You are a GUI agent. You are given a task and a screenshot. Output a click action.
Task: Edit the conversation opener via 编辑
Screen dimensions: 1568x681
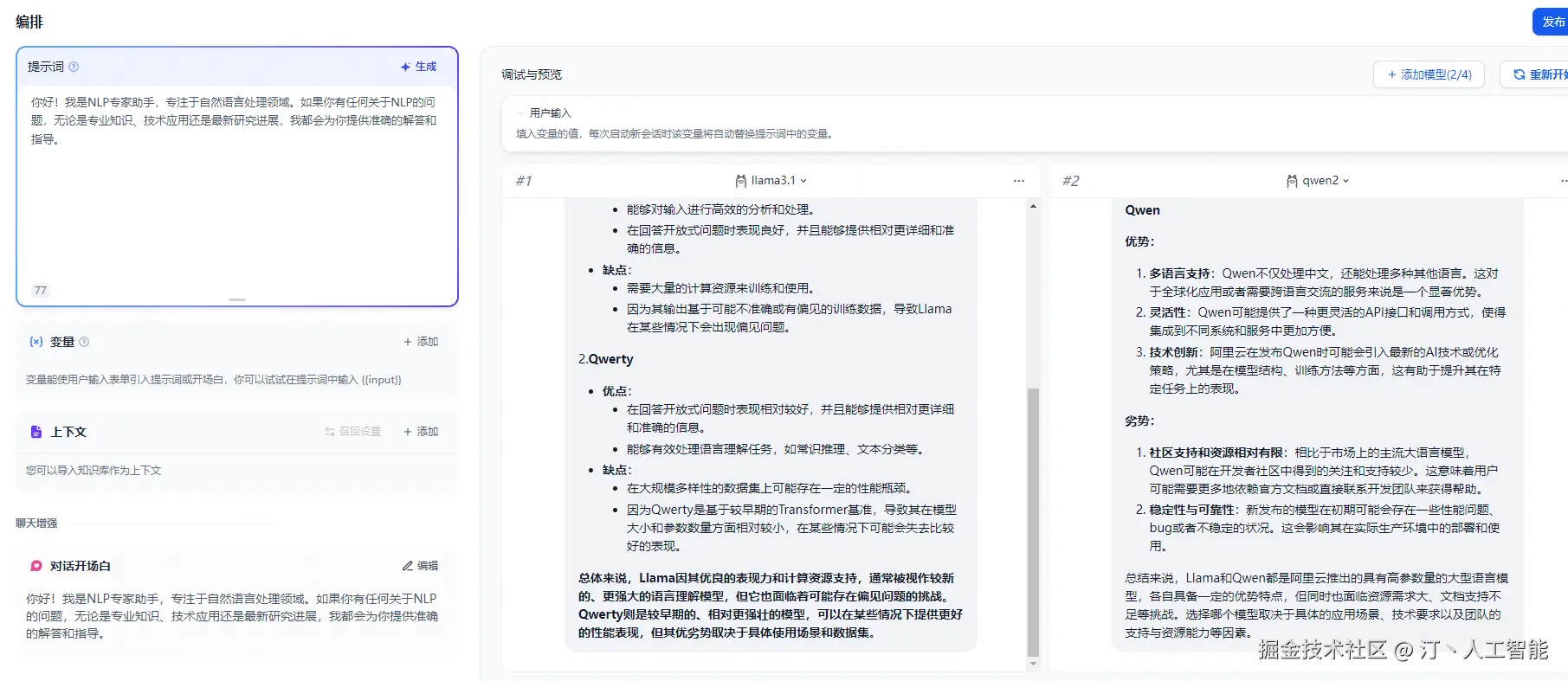point(421,566)
